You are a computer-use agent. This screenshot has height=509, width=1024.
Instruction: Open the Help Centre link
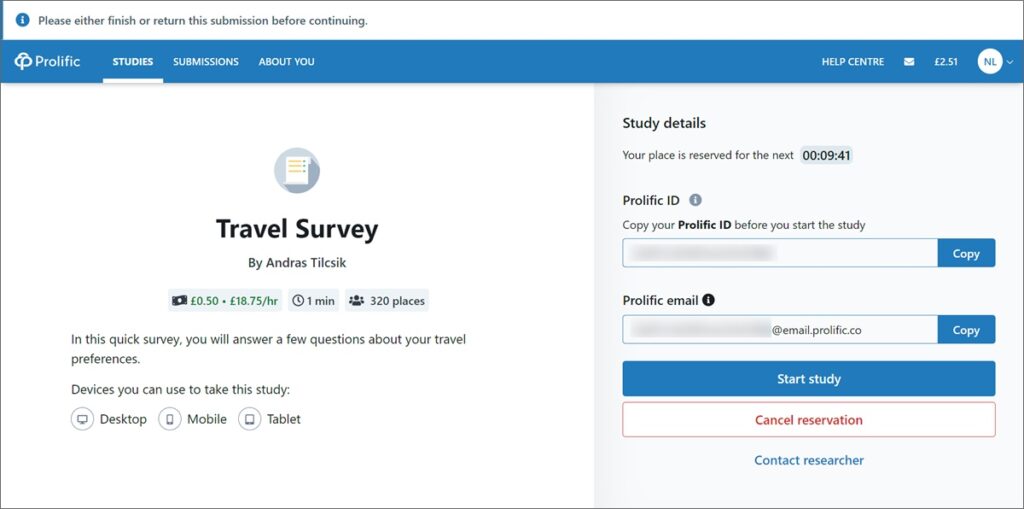pos(853,62)
